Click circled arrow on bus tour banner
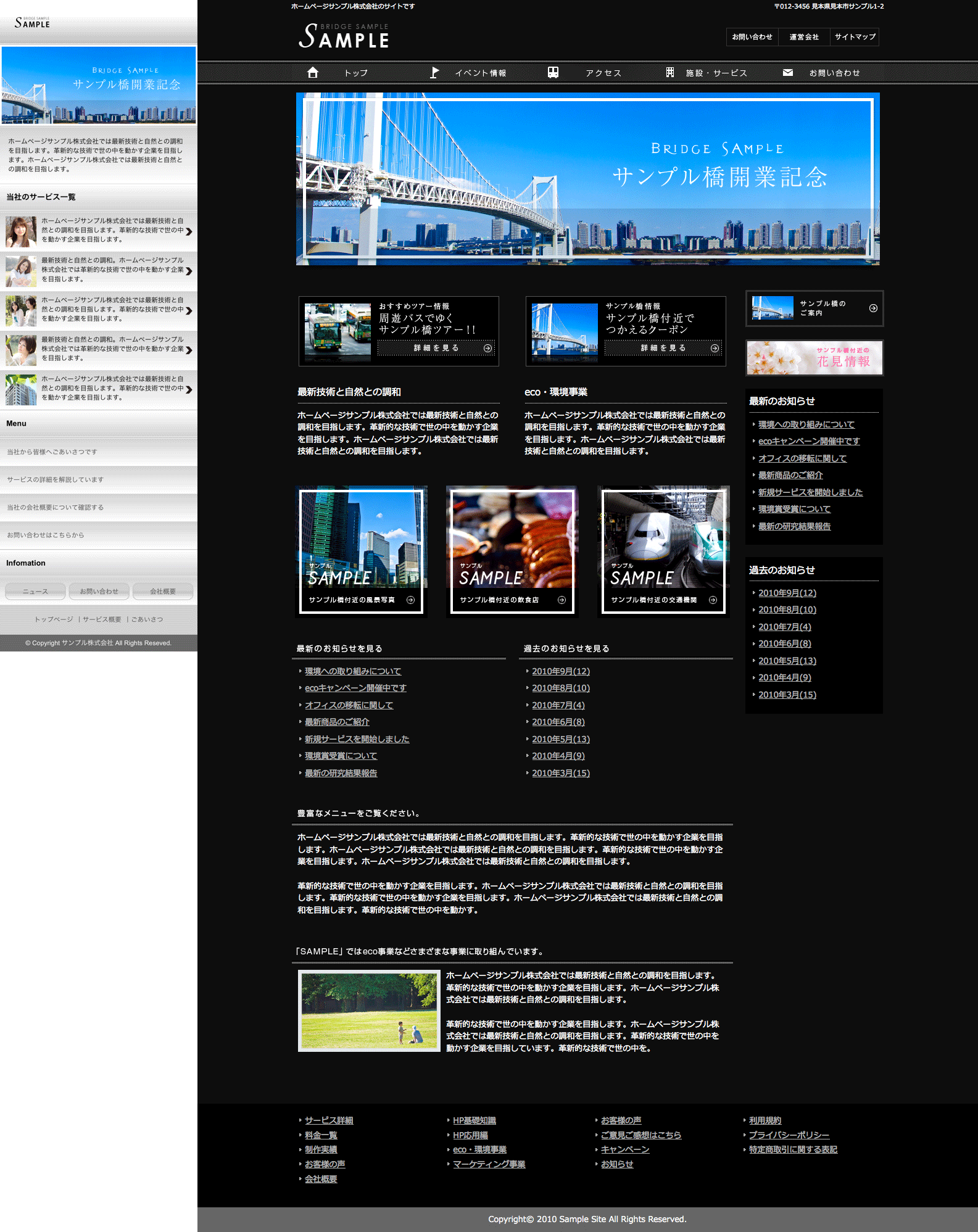Screen dimensions: 978x1232 (487, 349)
